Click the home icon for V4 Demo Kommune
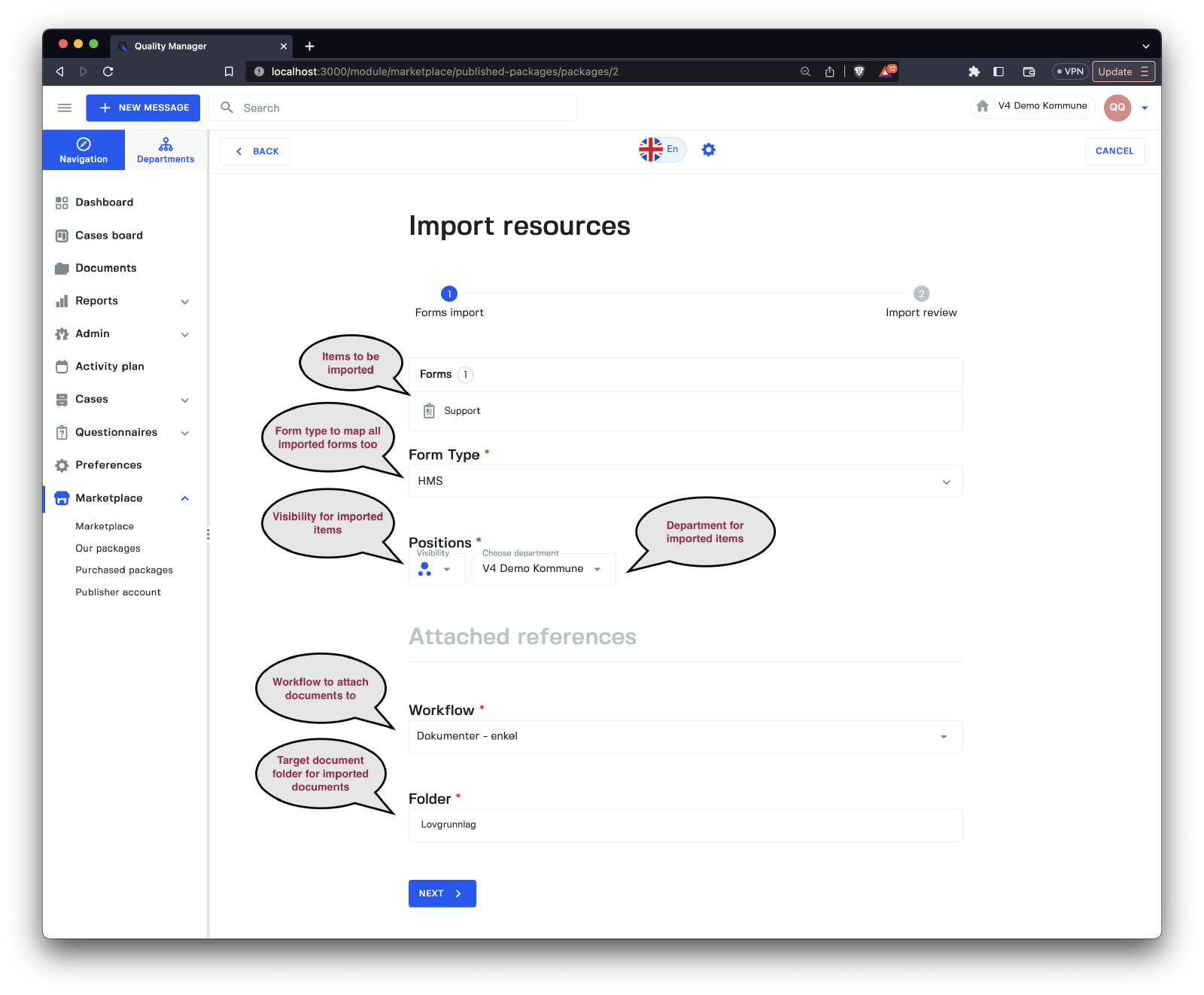1204x995 pixels. [982, 106]
